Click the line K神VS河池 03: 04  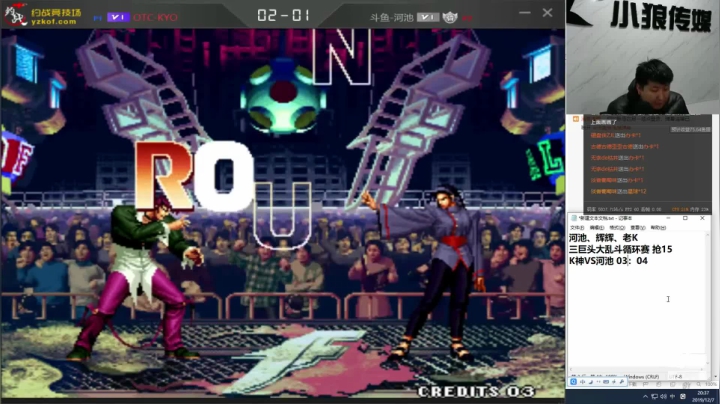pyautogui.click(x=608, y=261)
